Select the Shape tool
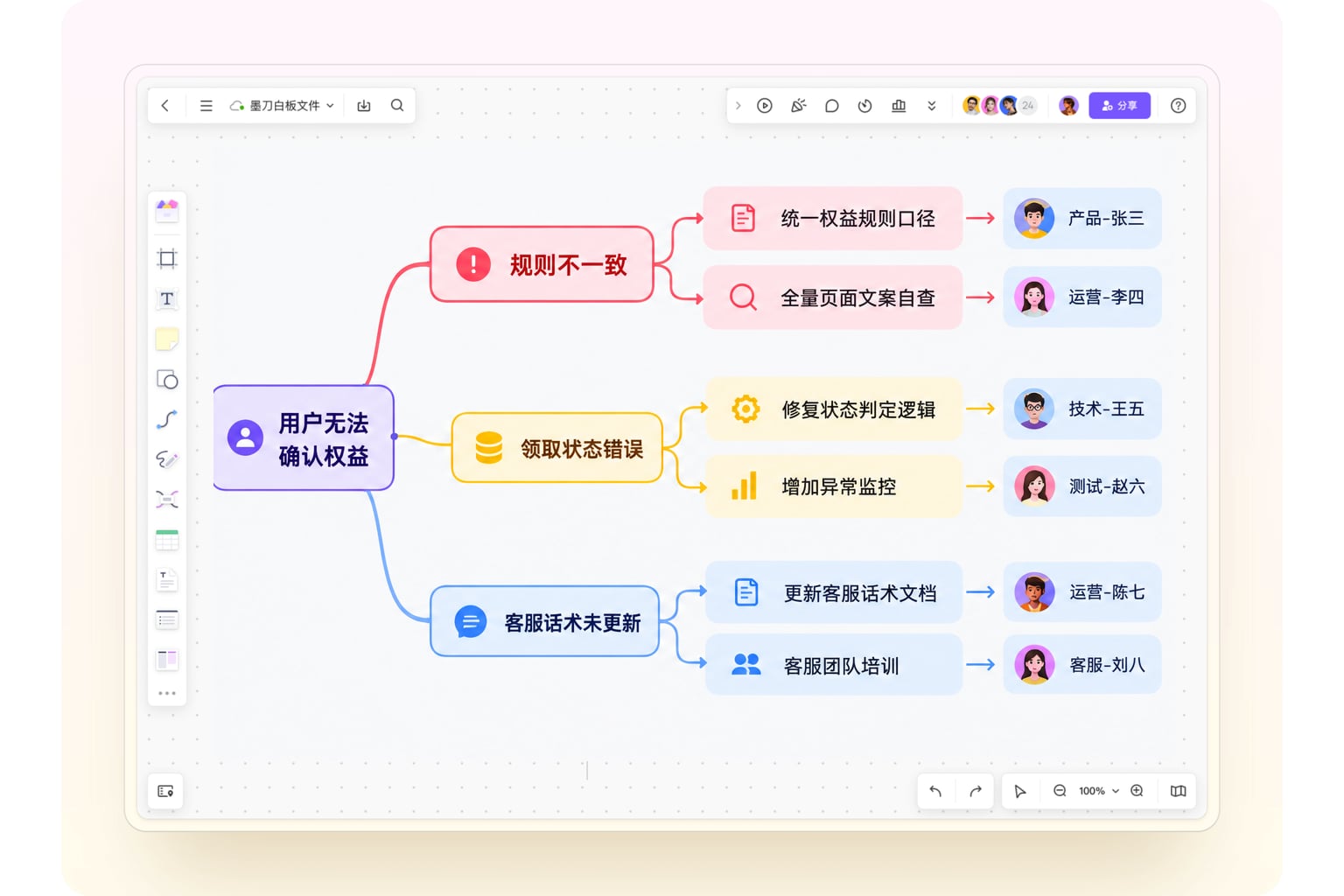Viewport: 1344px width, 896px height. pos(167,380)
